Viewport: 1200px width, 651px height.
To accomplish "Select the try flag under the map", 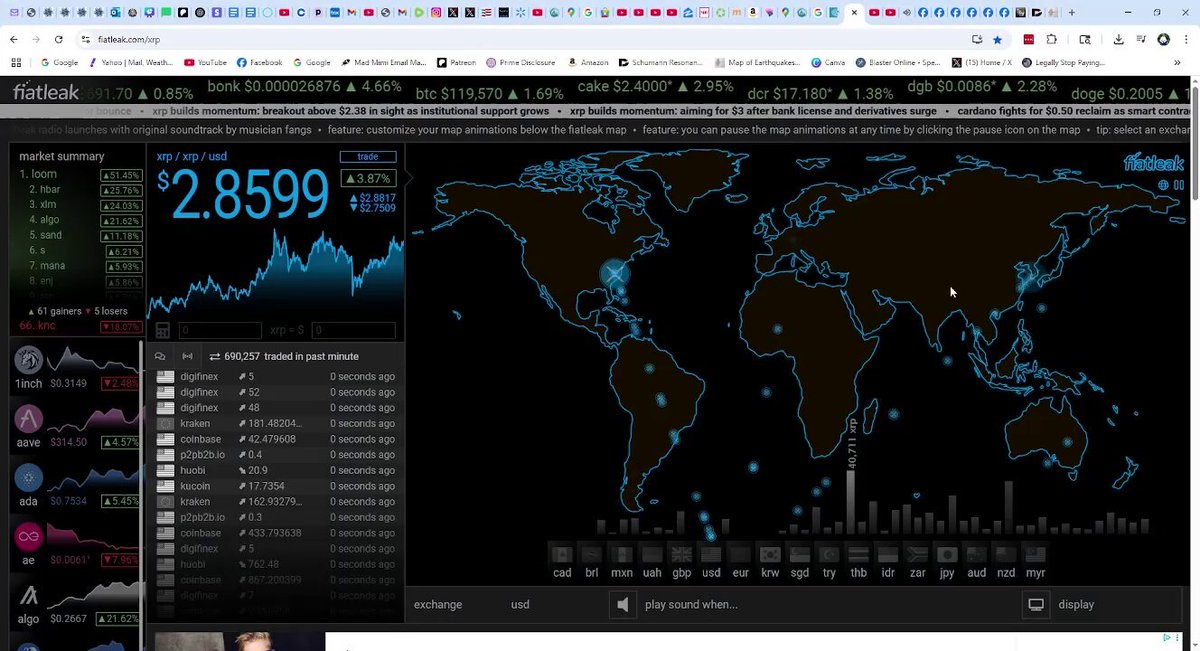I will pyautogui.click(x=829, y=554).
